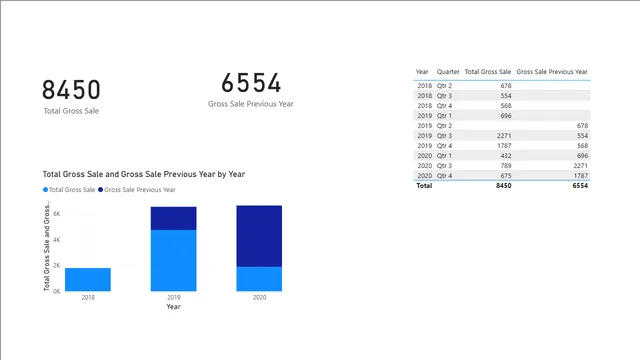Click the 6K y-axis tick label
The width and height of the screenshot is (640, 360).
(x=57, y=214)
